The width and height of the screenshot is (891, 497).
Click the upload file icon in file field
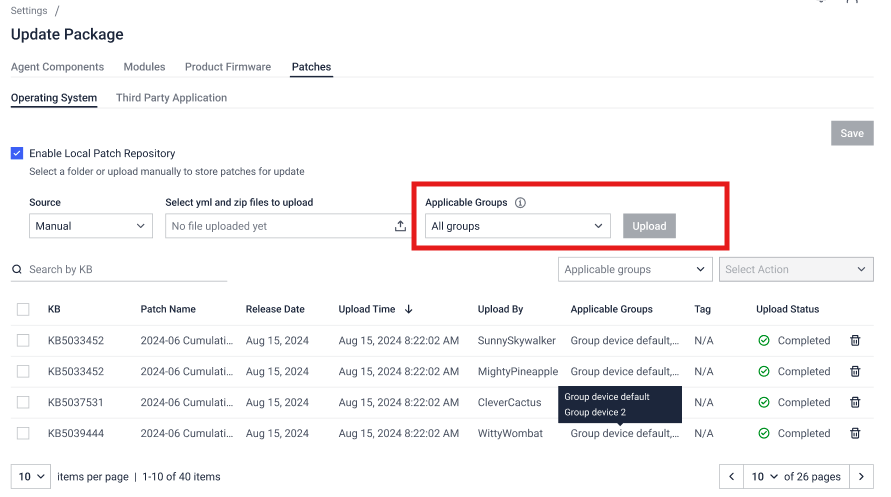[400, 227]
